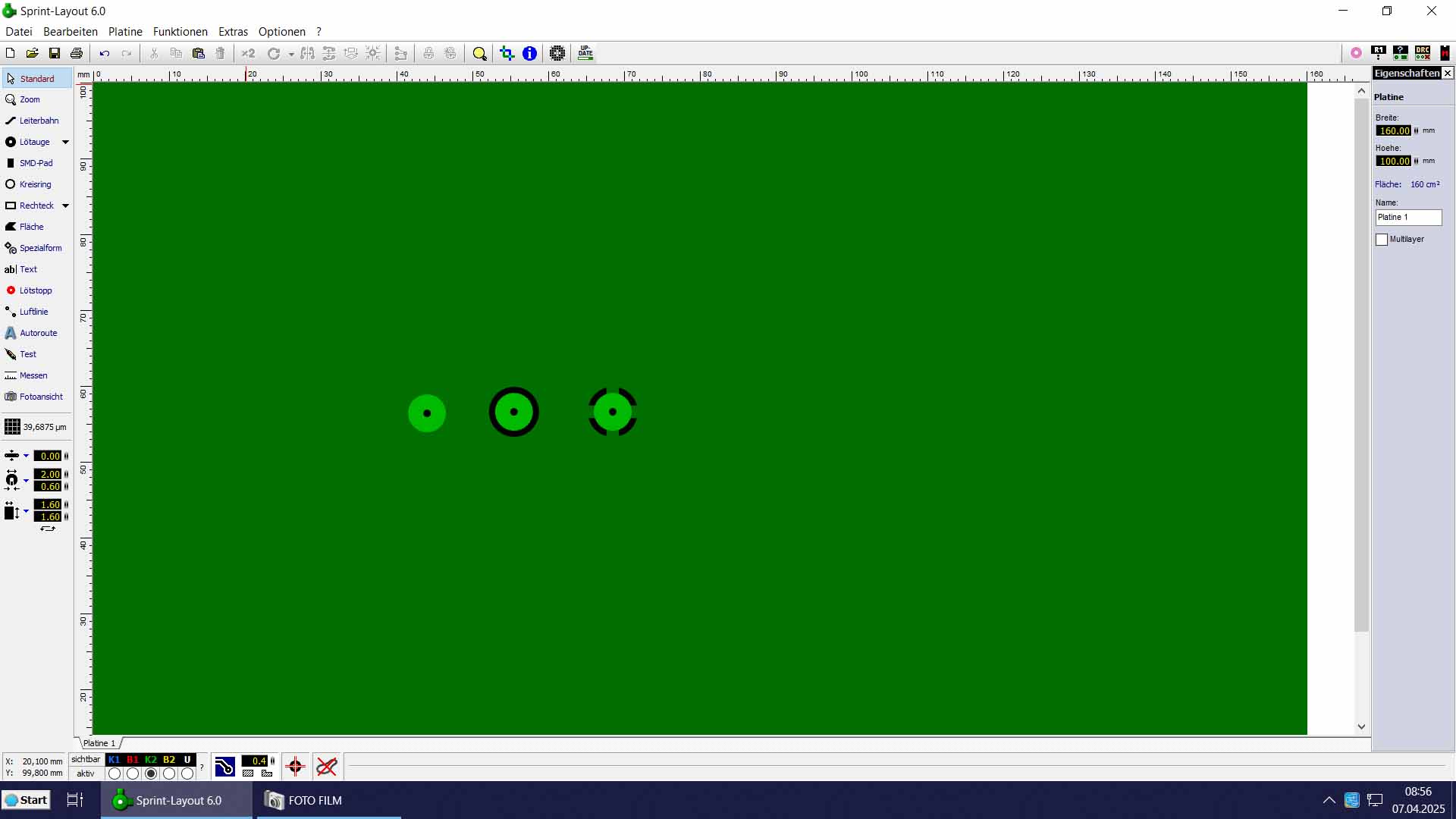Open the Extras menu
Screen dimensions: 1456x819
pos(233,32)
